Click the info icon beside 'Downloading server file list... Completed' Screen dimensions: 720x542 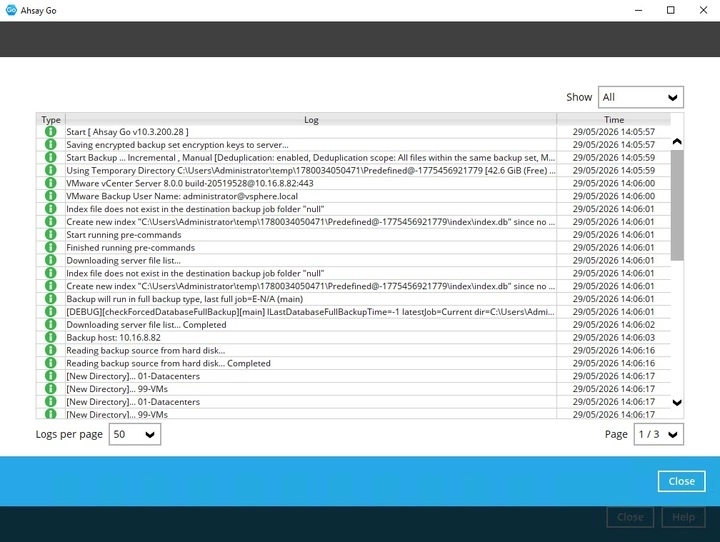51,325
